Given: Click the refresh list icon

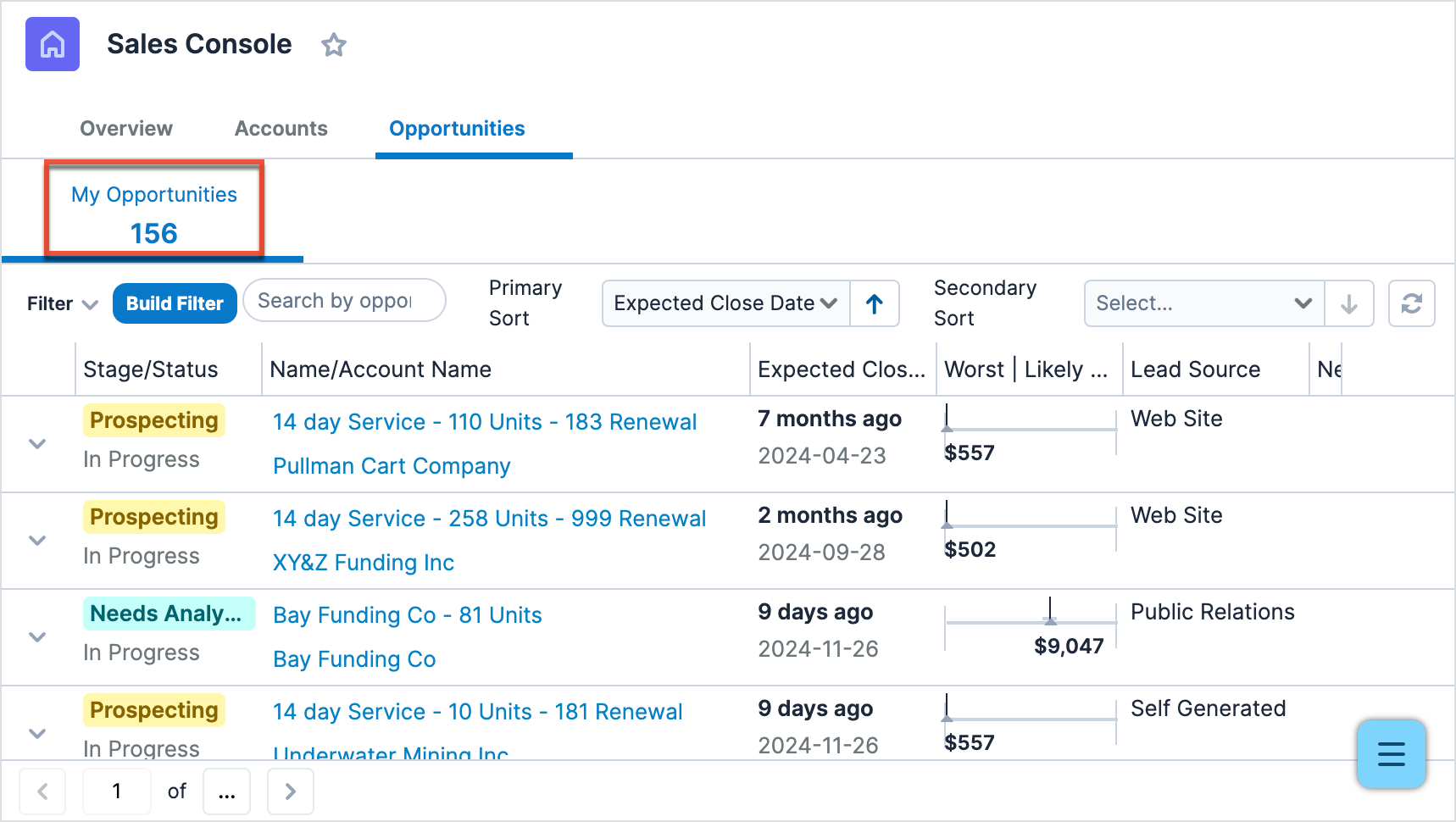Looking at the screenshot, I should (1411, 303).
